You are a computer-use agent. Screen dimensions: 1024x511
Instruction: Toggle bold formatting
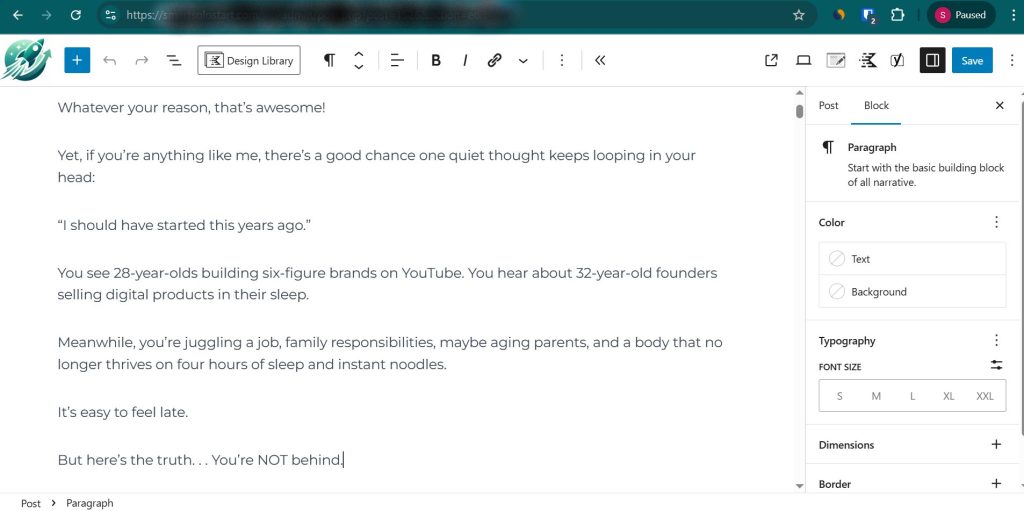[436, 60]
